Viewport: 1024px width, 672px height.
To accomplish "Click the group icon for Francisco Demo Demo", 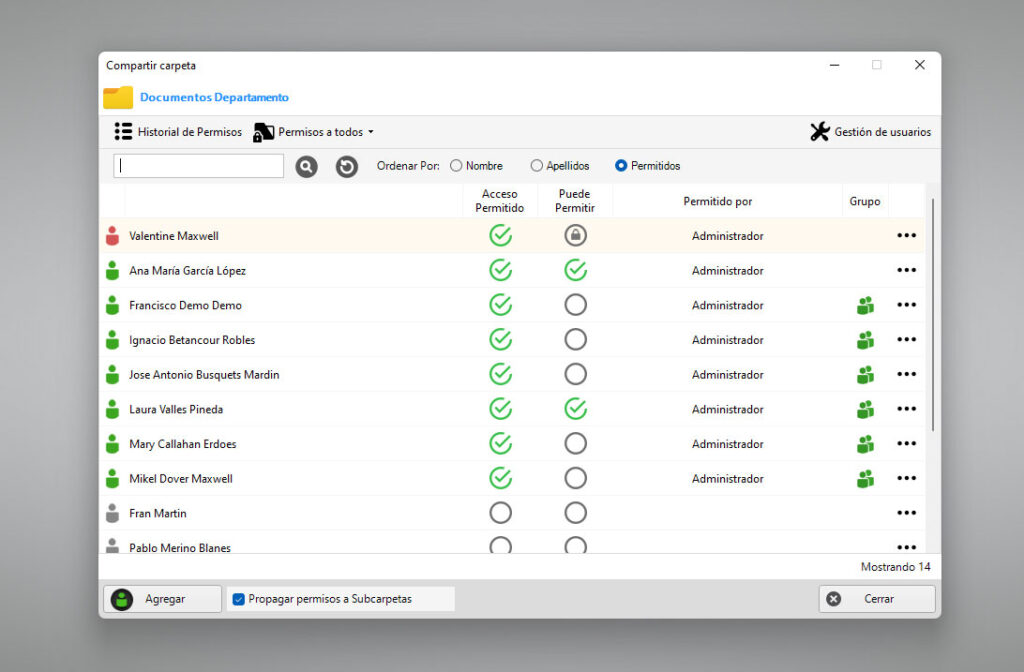I will pos(865,305).
